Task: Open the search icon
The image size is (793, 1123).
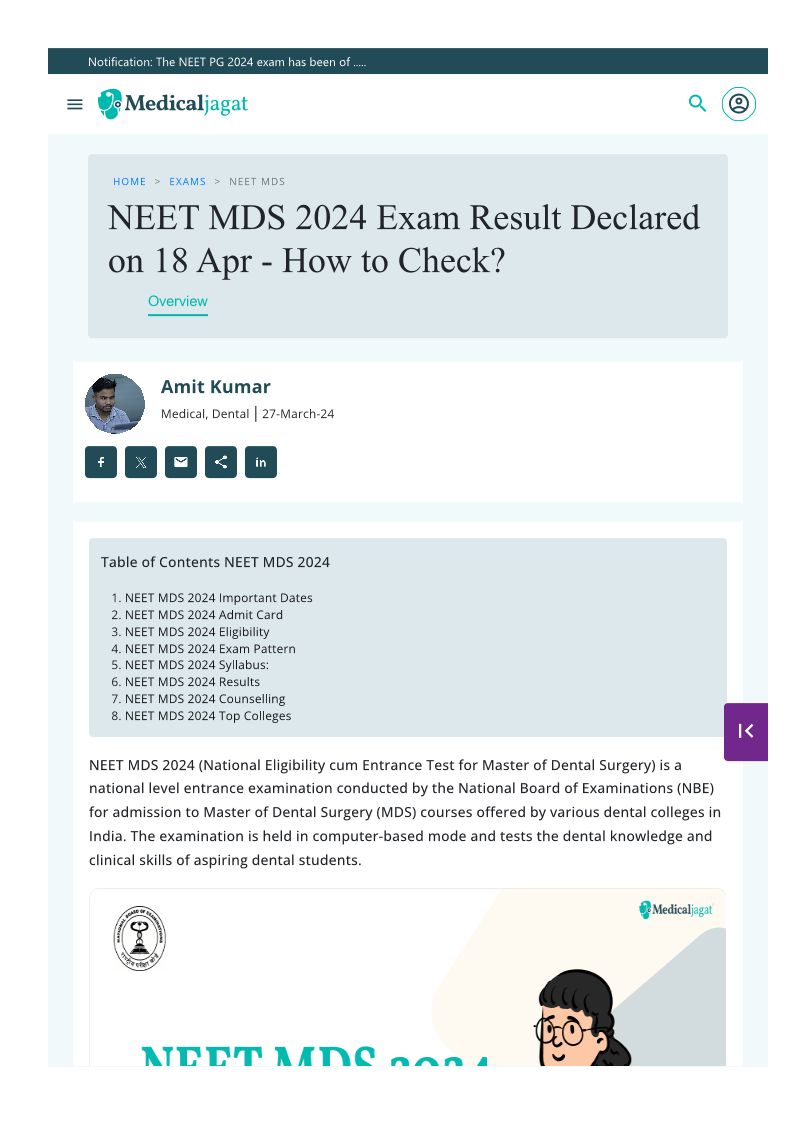Action: click(698, 103)
